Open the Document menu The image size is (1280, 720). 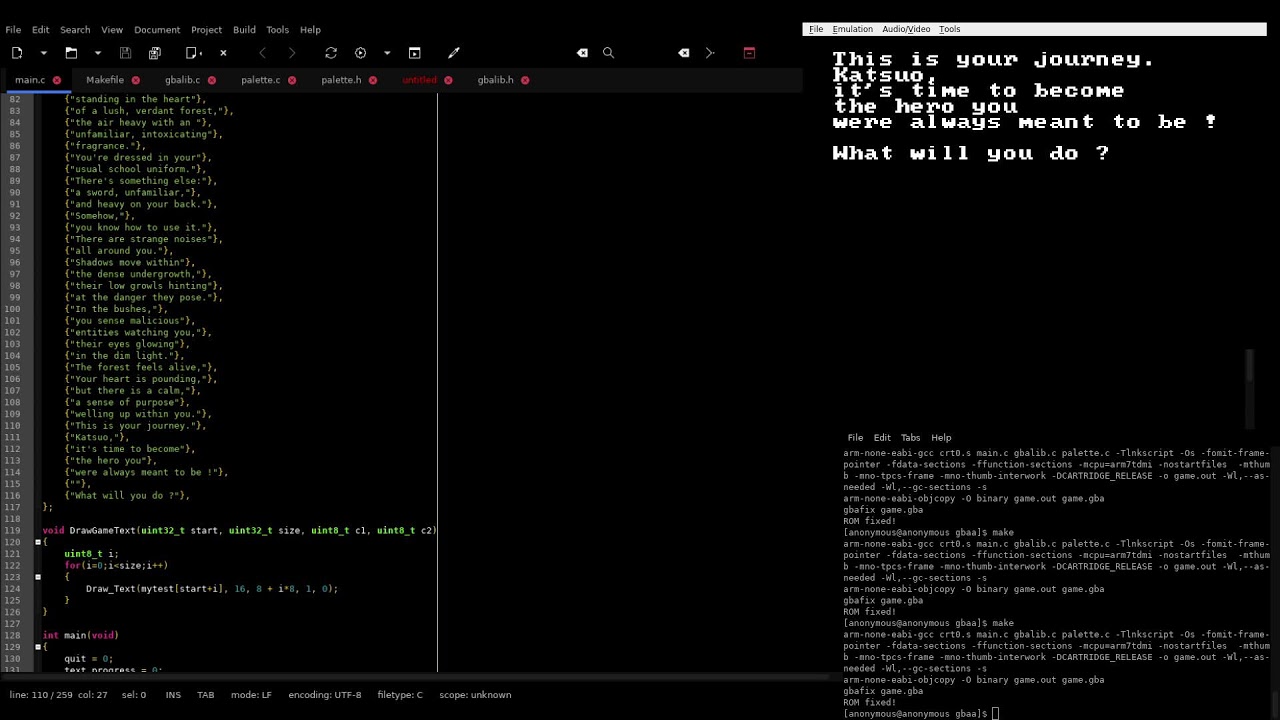coord(157,30)
